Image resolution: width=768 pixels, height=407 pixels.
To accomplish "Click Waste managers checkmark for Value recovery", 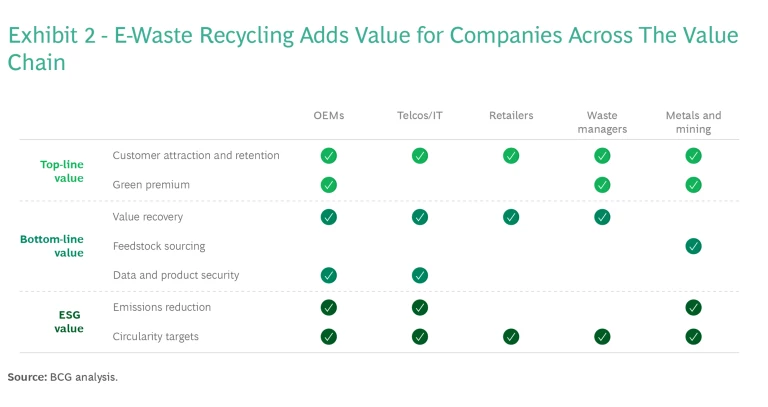I will pyautogui.click(x=602, y=217).
